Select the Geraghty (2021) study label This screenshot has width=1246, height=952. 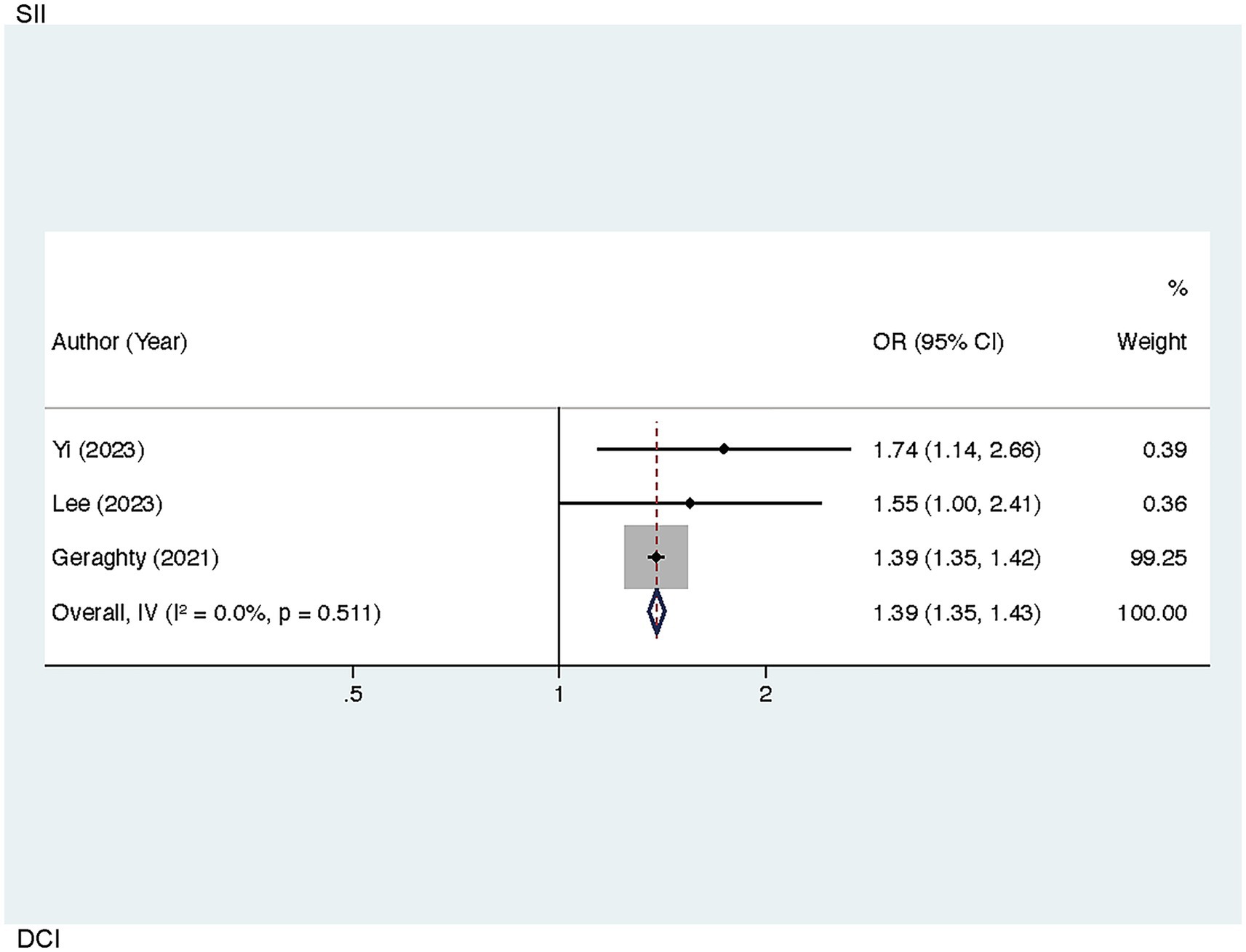135,558
